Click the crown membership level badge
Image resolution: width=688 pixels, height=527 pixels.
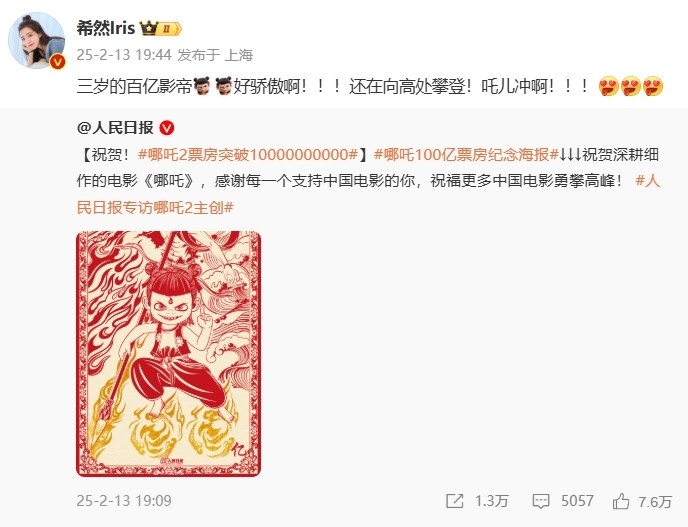pyautogui.click(x=160, y=29)
